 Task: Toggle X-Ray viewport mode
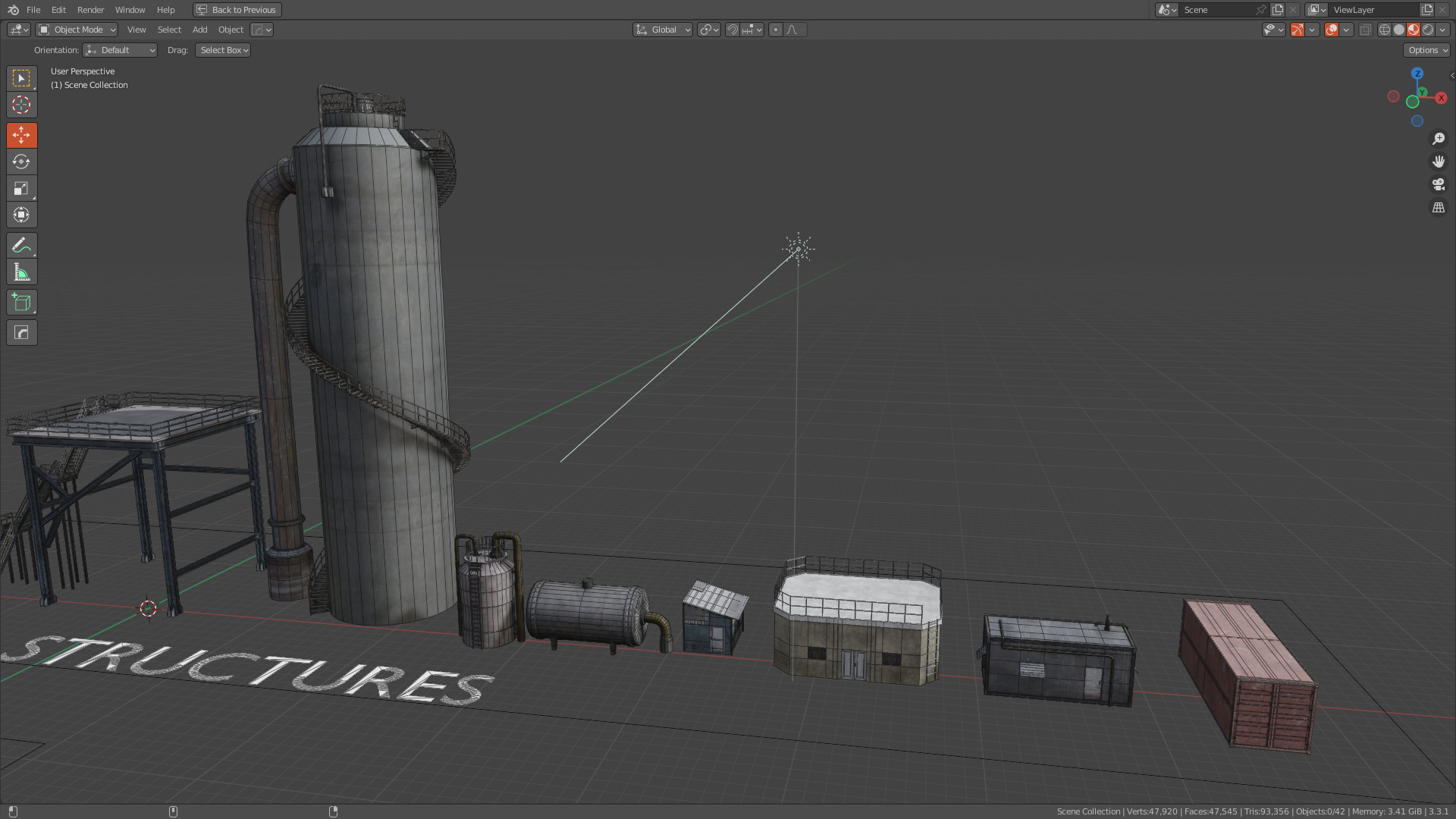(x=1365, y=30)
